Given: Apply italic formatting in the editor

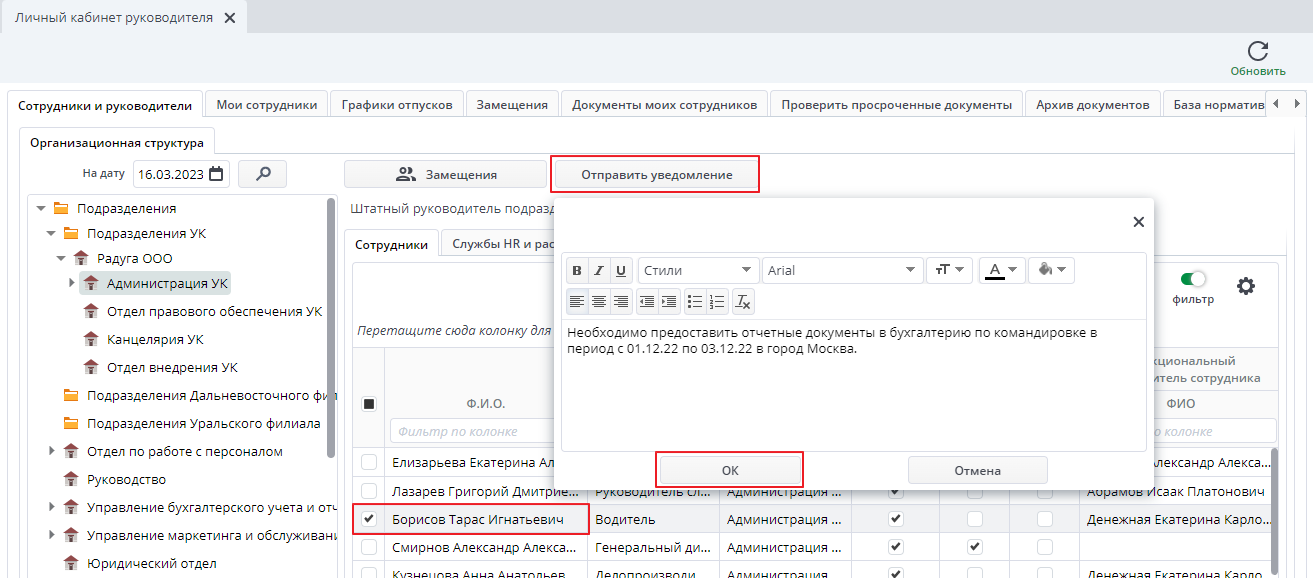Looking at the screenshot, I should (x=598, y=271).
